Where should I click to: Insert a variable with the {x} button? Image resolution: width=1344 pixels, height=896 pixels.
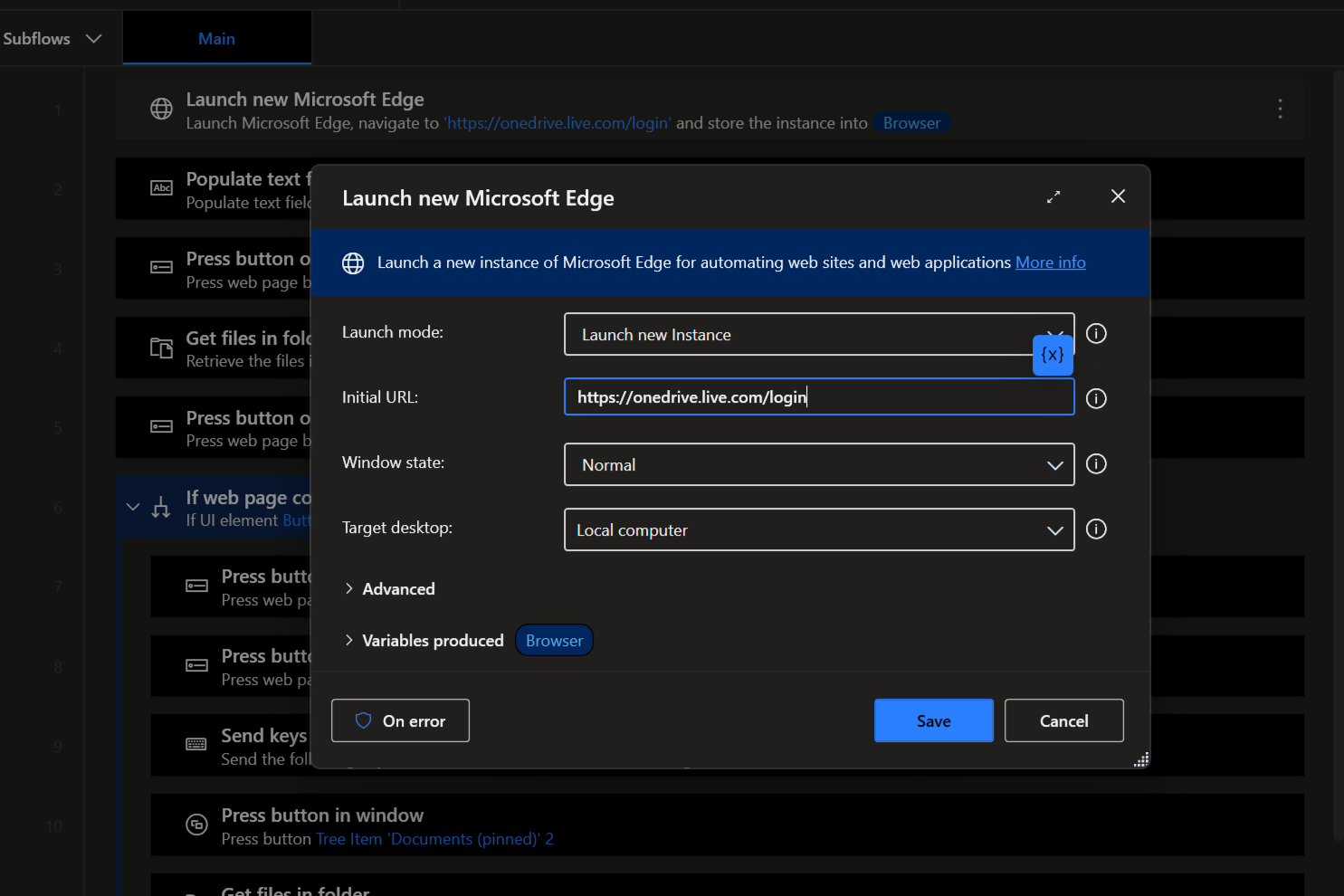[x=1053, y=355]
